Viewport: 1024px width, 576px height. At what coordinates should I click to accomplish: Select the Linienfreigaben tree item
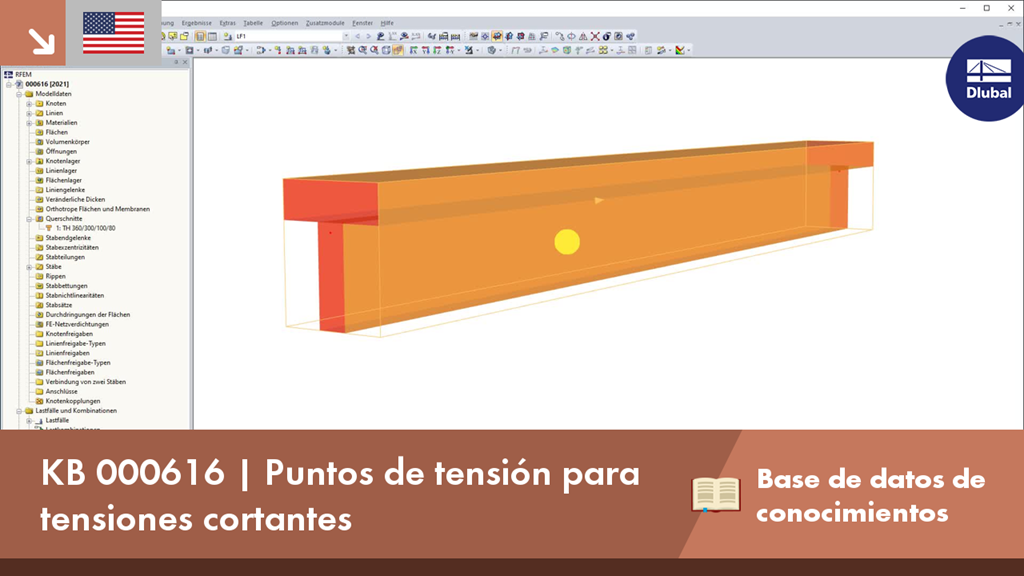click(x=67, y=353)
